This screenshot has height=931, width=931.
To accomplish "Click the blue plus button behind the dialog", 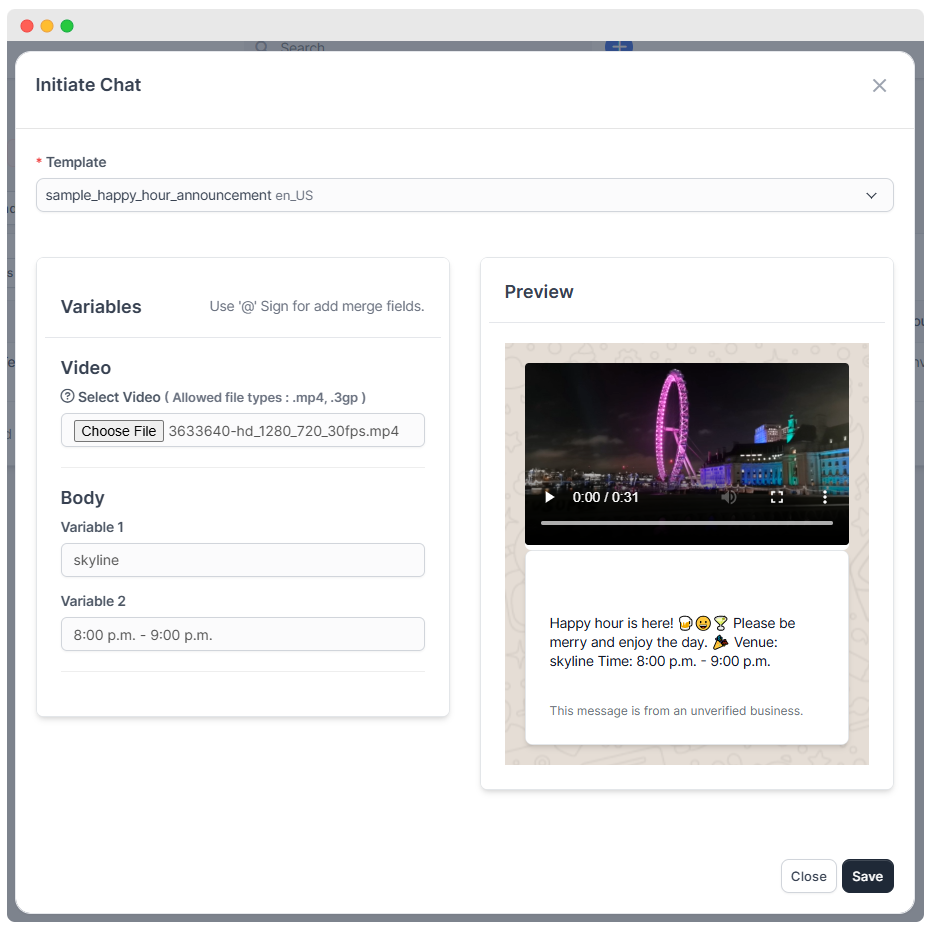I will pos(619,46).
